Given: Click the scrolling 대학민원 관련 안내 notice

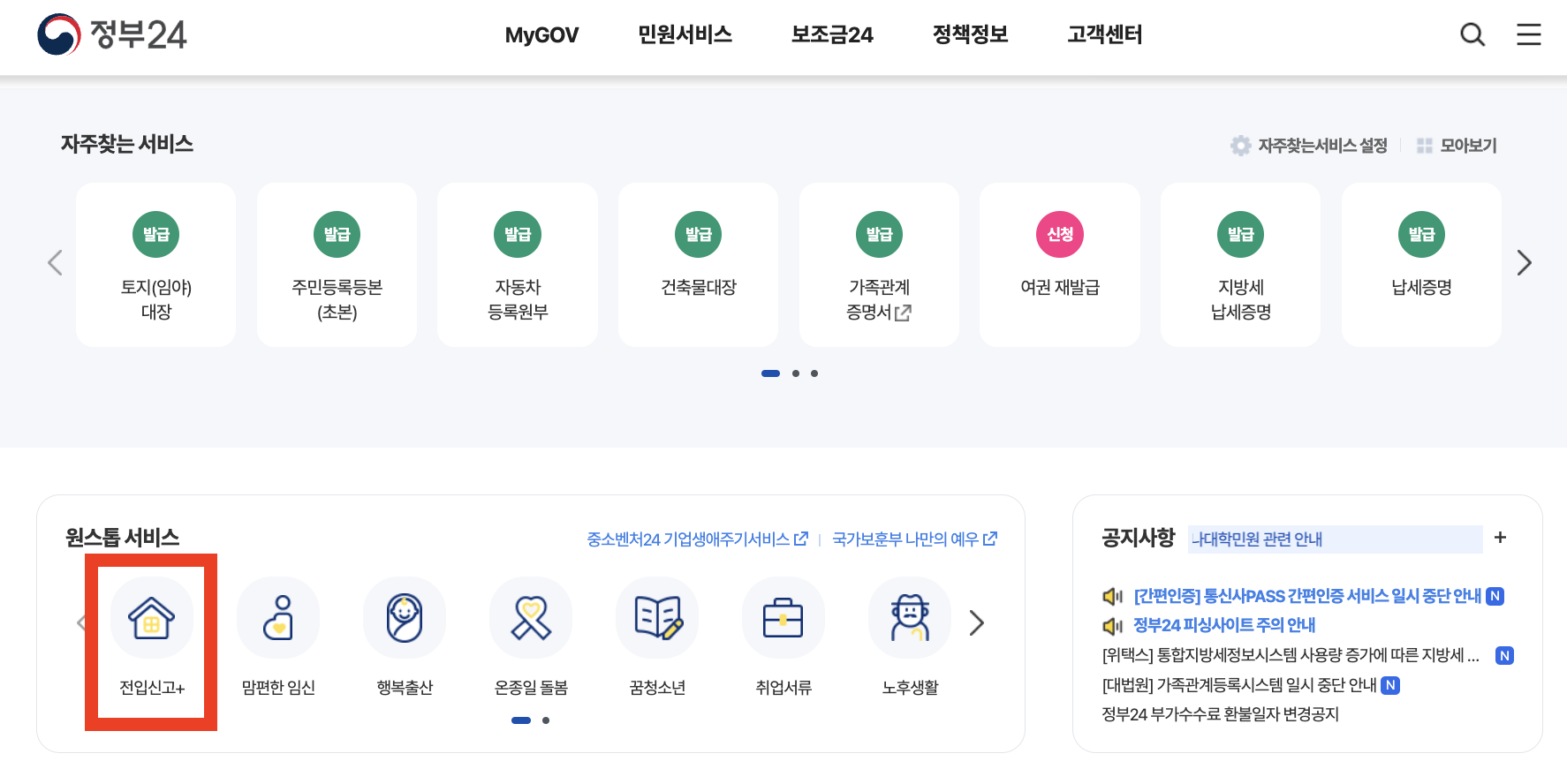Looking at the screenshot, I should coord(1336,539).
